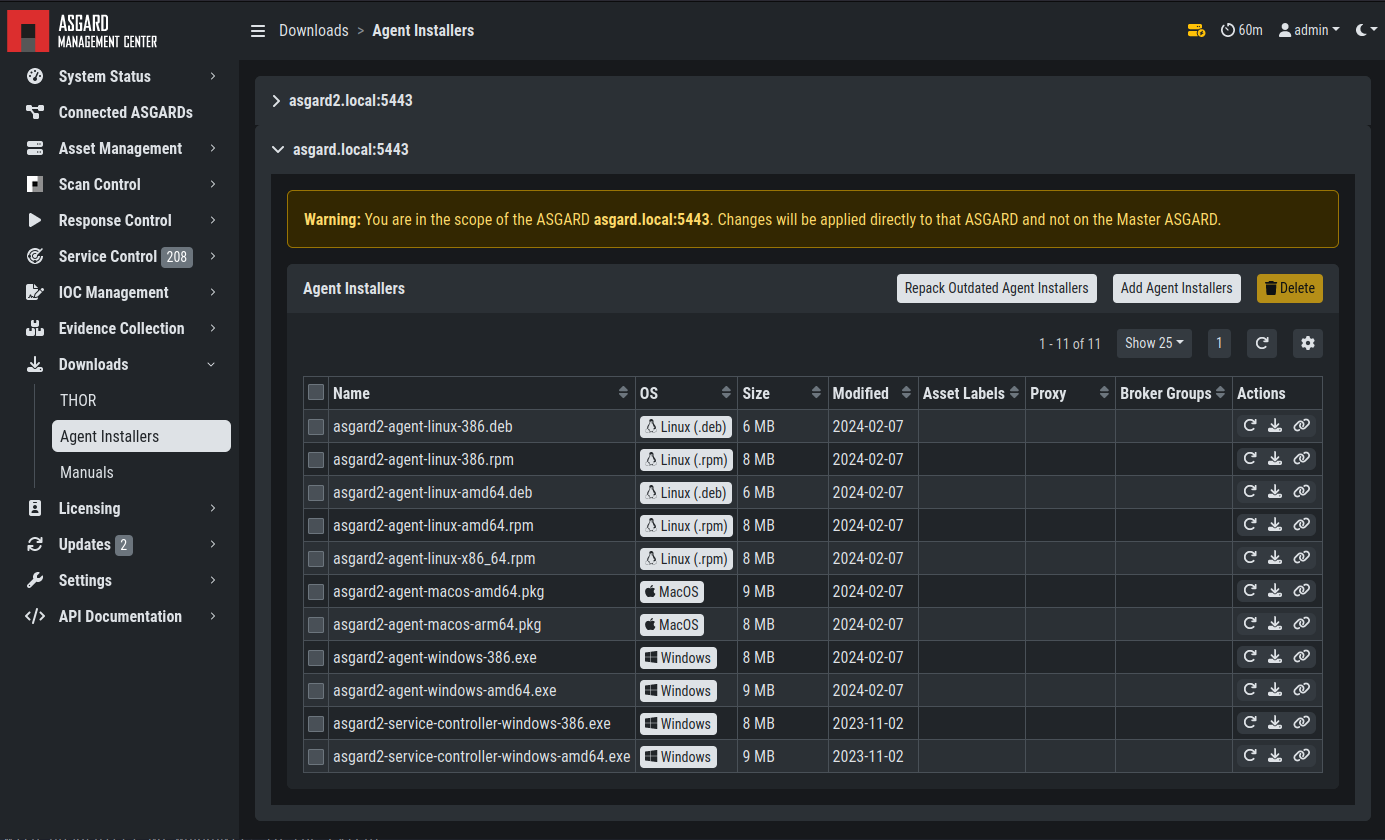Repack asgard2-agent-windows-386.exe icon
This screenshot has height=840, width=1385.
1250,657
